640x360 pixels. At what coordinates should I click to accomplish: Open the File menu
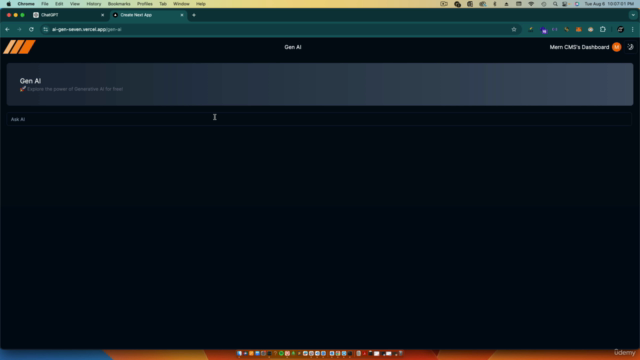tap(45, 4)
